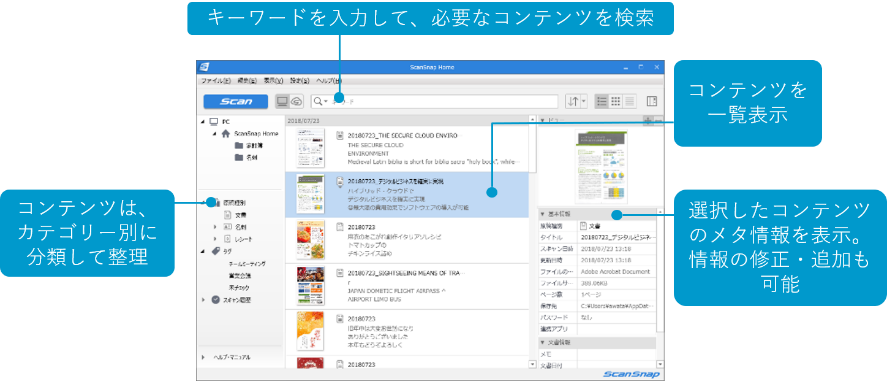
Task: Open the ヘルプ menu
Action: 329,81
